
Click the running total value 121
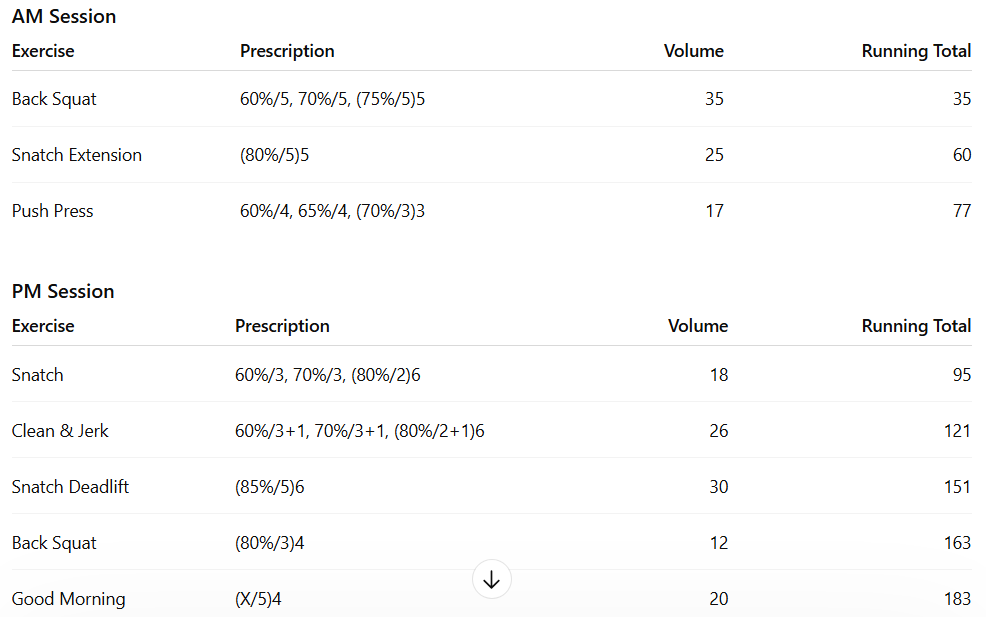pos(956,431)
